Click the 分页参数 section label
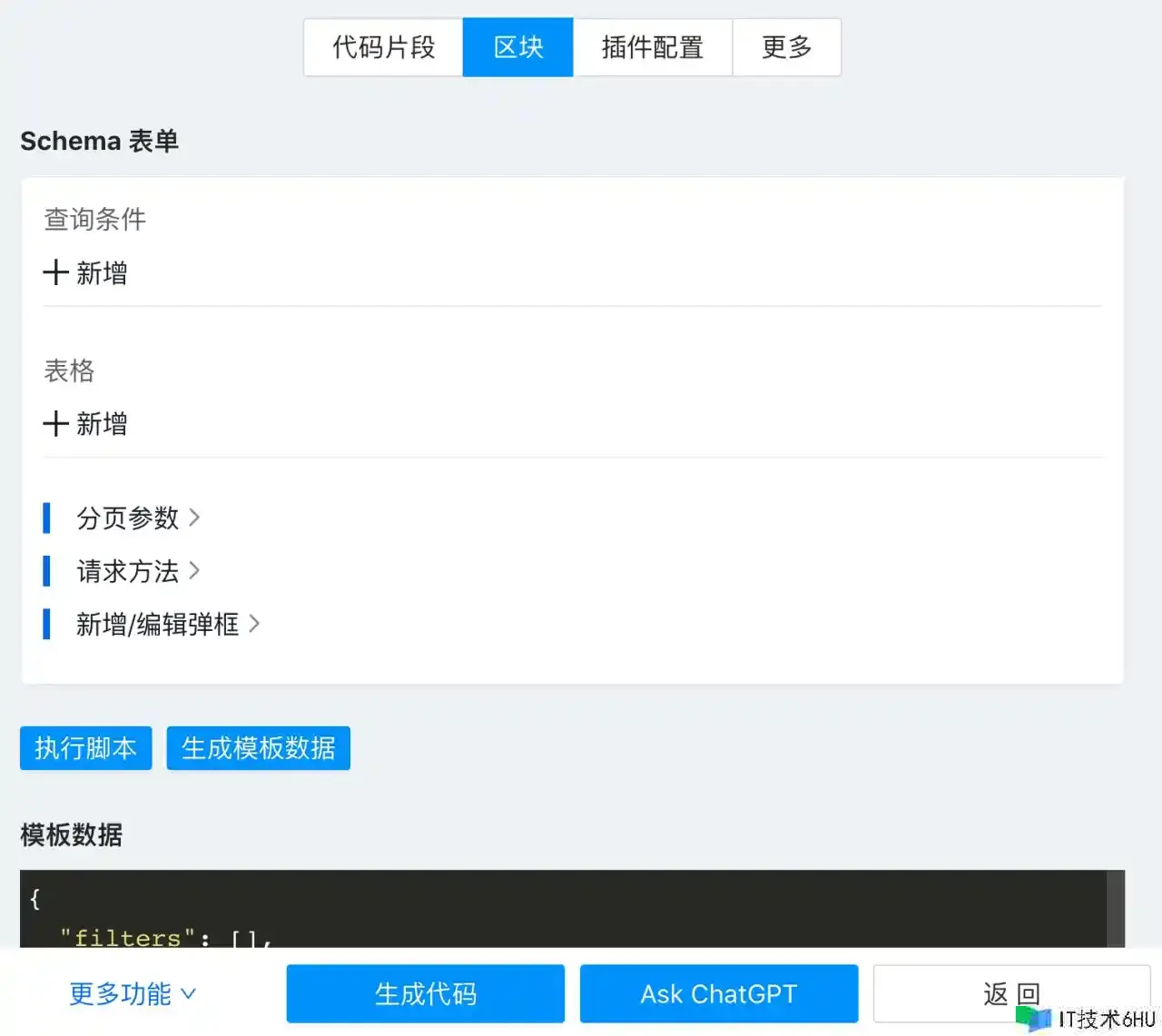Screen dimensions: 1162x1036 coord(127,518)
